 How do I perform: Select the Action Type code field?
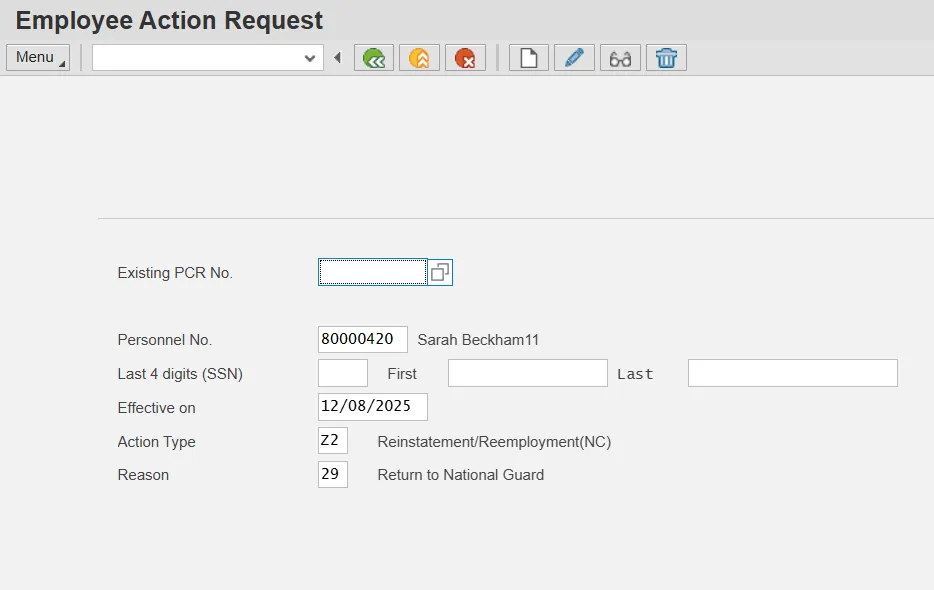tap(333, 441)
